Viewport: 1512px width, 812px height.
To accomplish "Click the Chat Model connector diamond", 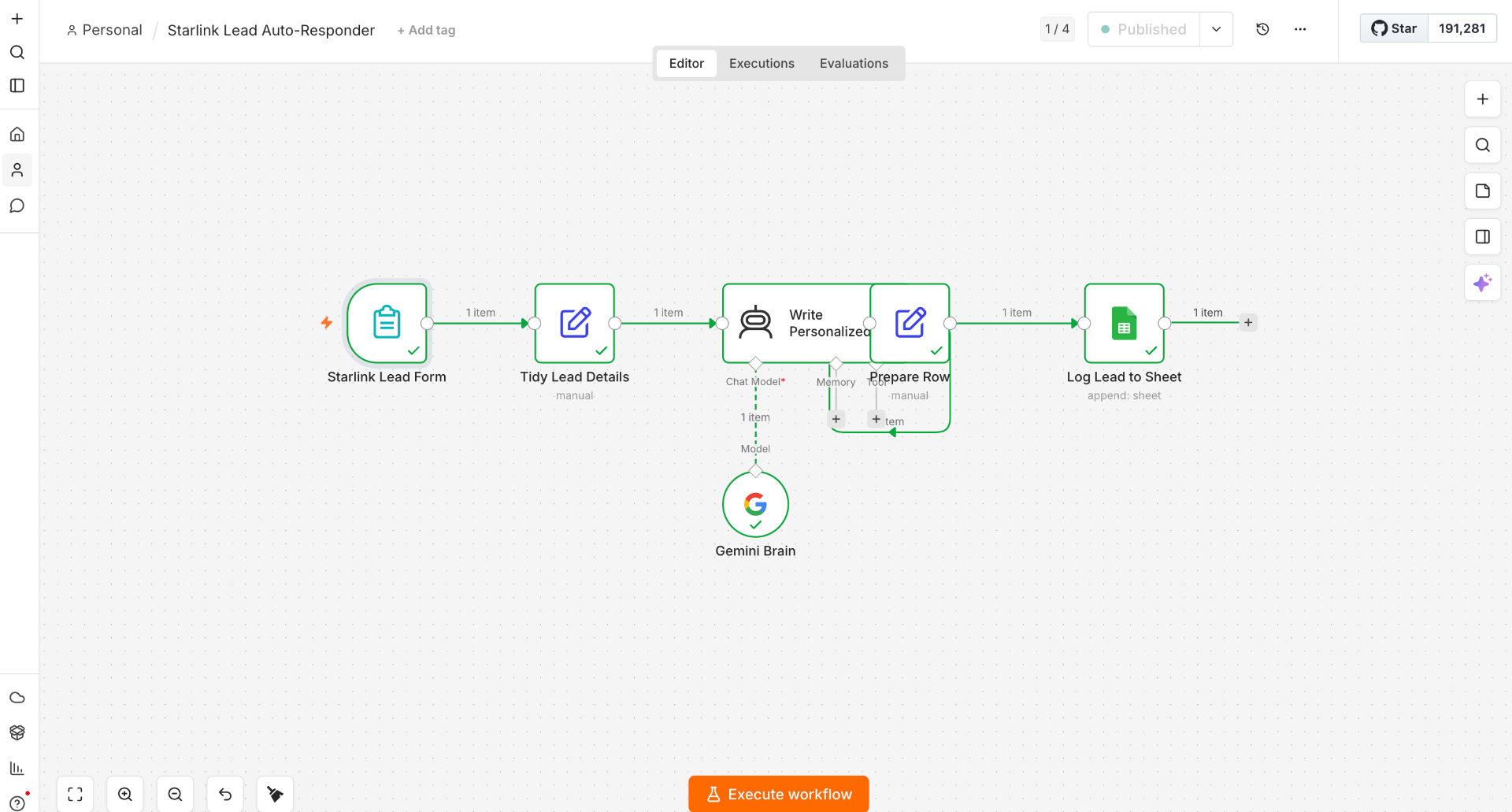I will point(755,364).
